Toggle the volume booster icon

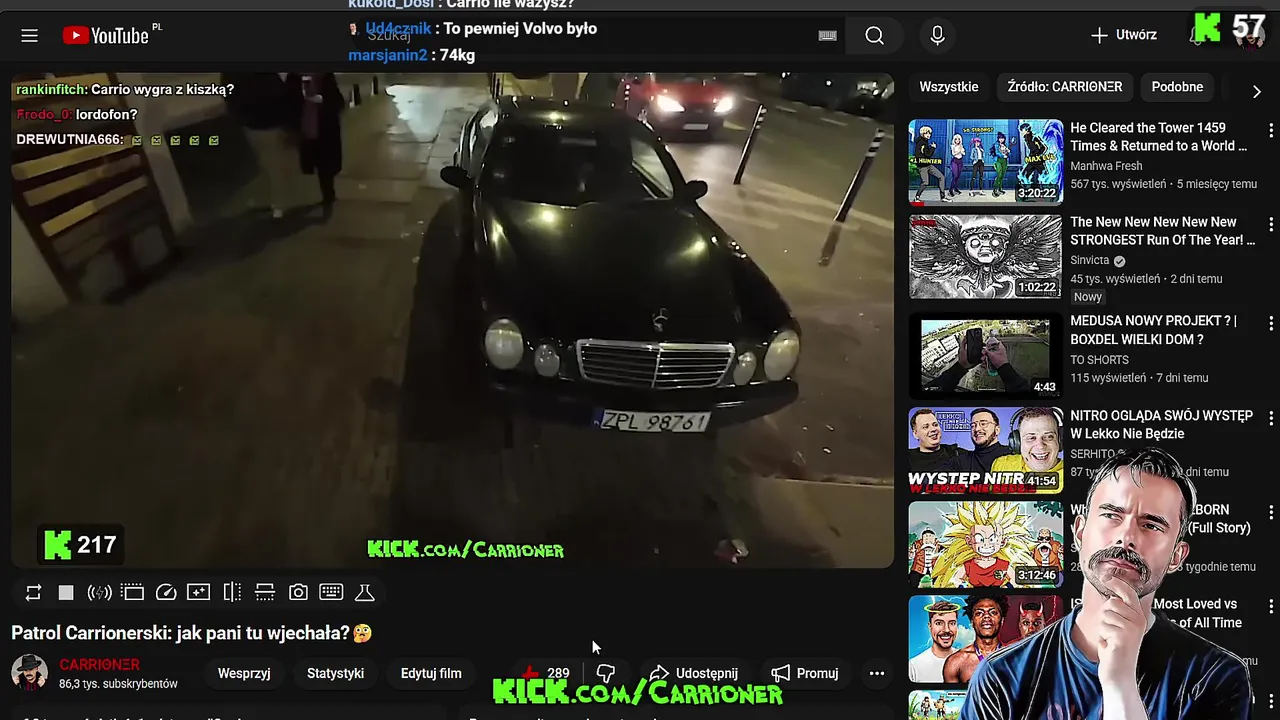coord(99,593)
